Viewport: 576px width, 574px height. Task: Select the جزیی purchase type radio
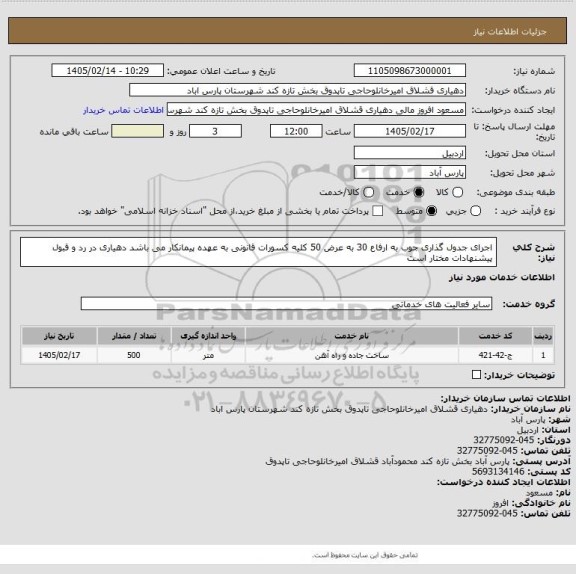(x=476, y=211)
